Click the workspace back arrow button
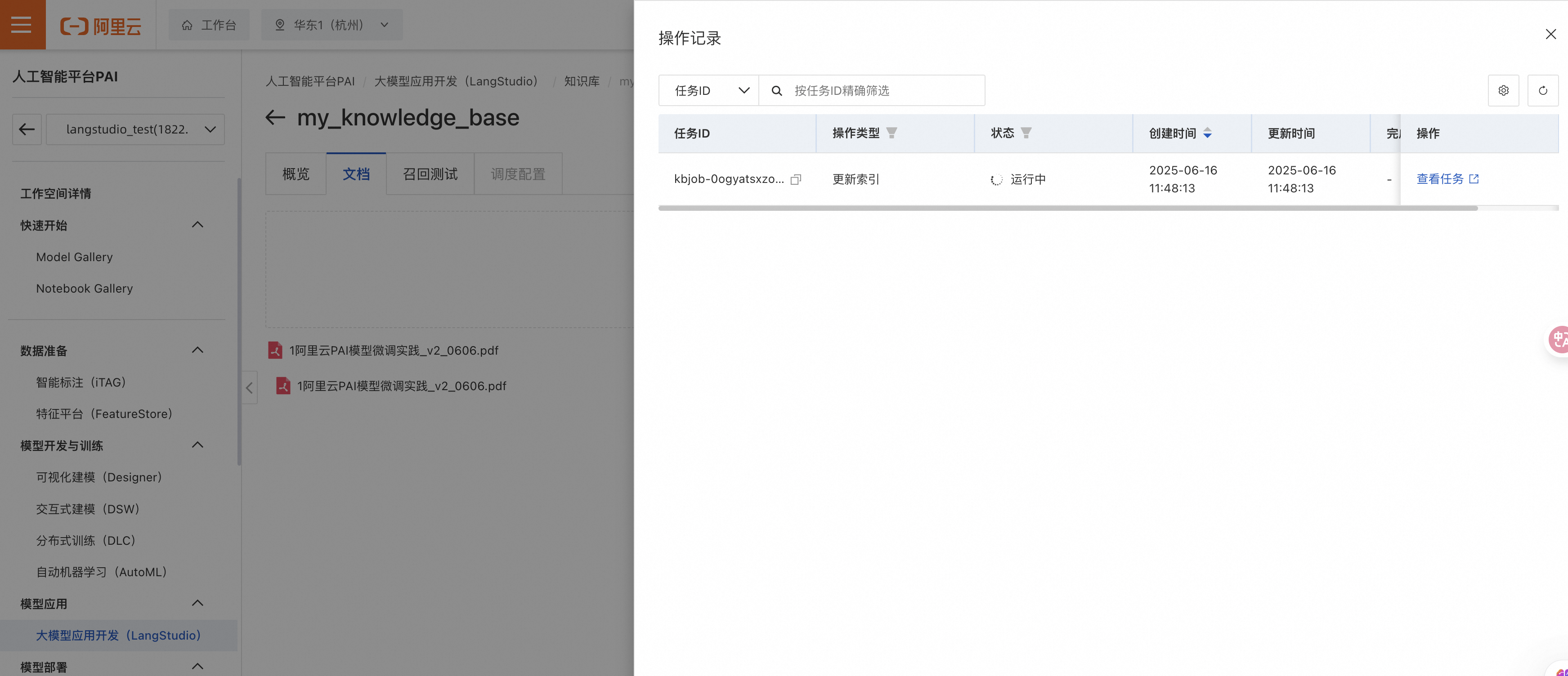This screenshot has width=1568, height=676. pos(27,129)
